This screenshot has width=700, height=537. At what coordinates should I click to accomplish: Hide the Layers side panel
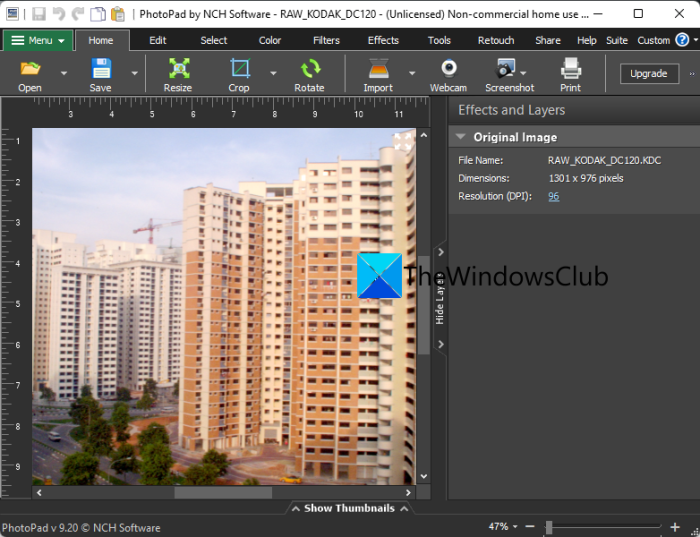coord(440,299)
